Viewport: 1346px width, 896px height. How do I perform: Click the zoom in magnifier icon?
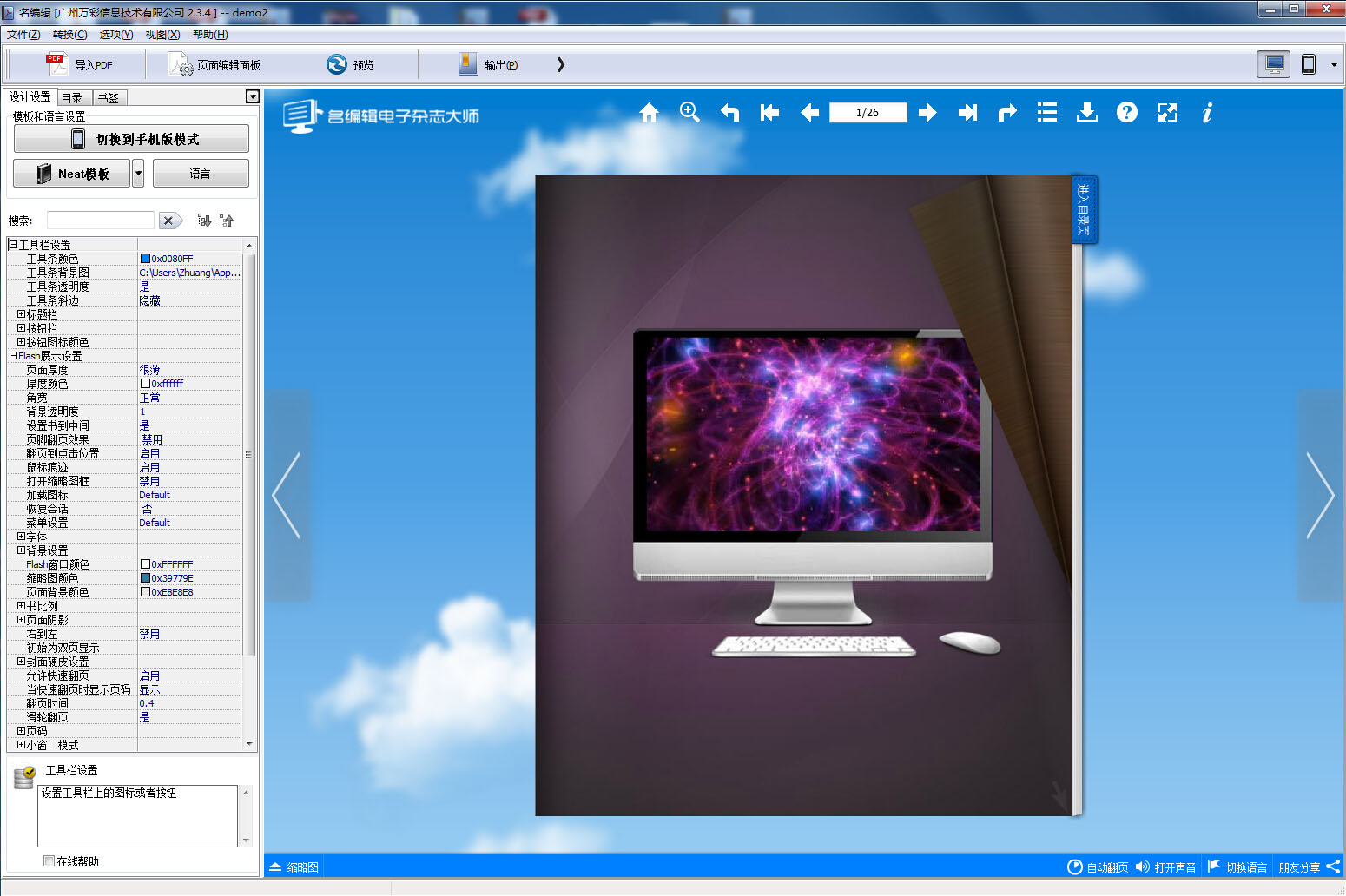[689, 112]
